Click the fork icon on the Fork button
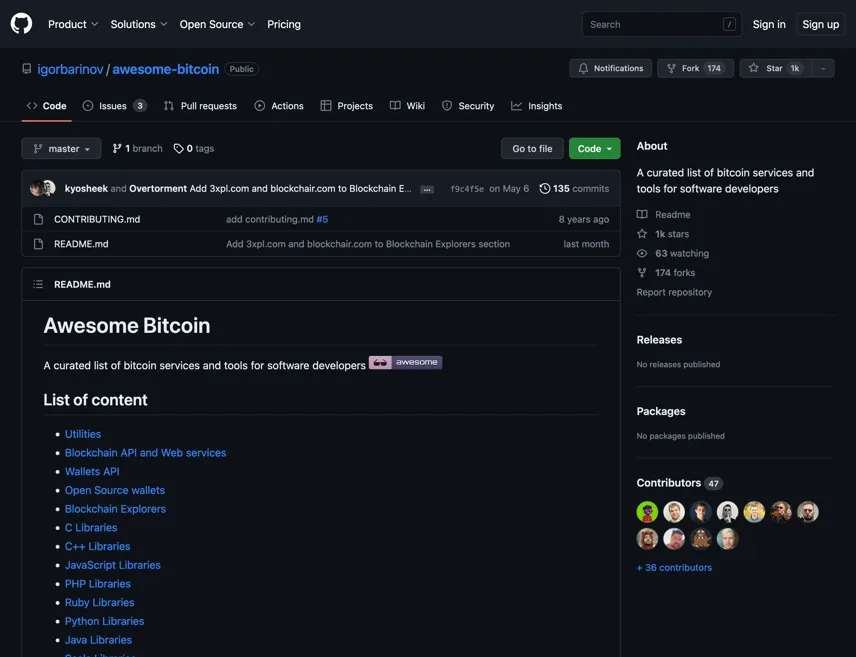 (671, 68)
